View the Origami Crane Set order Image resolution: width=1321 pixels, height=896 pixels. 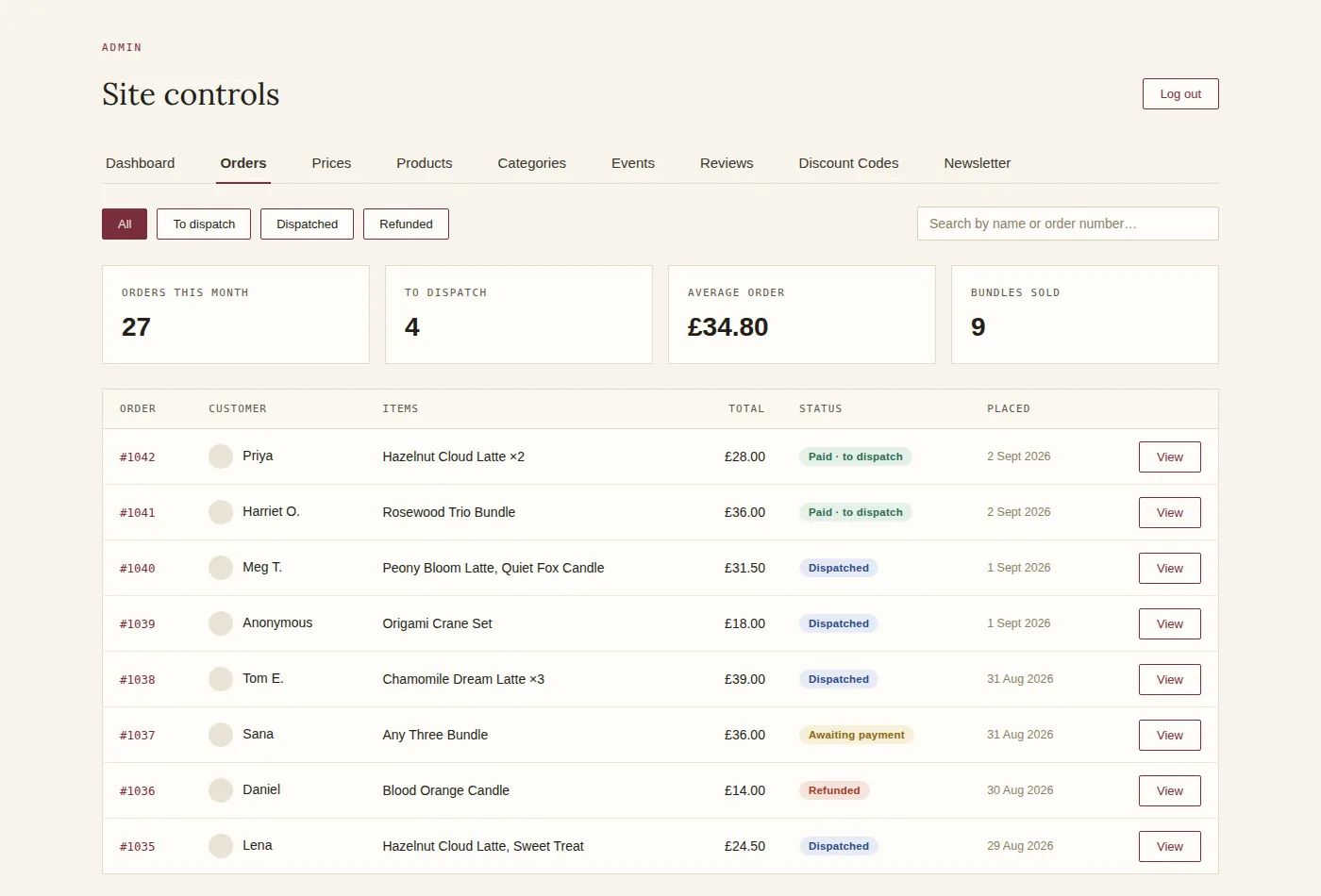pos(1170,624)
